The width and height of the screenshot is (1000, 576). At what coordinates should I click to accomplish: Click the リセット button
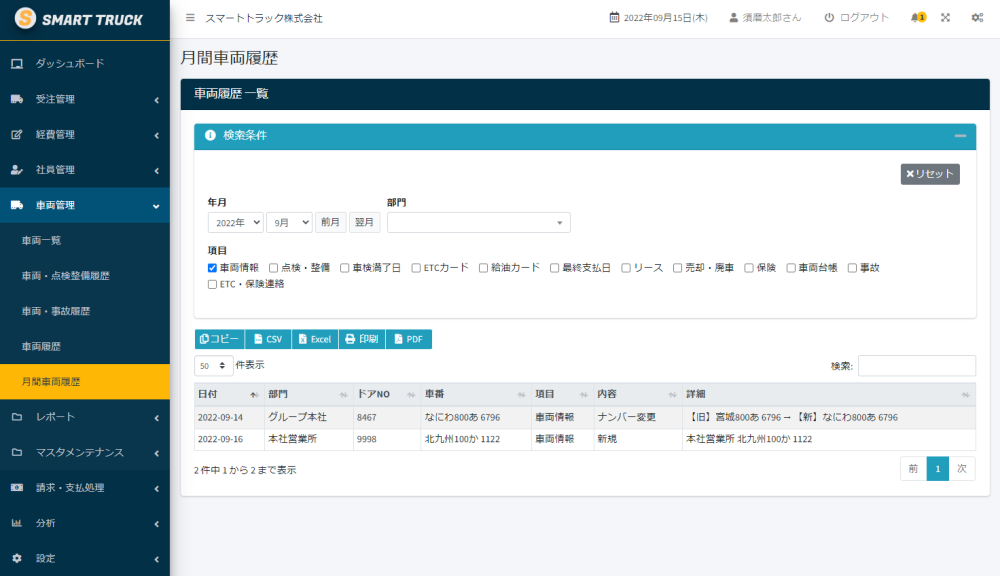click(930, 174)
